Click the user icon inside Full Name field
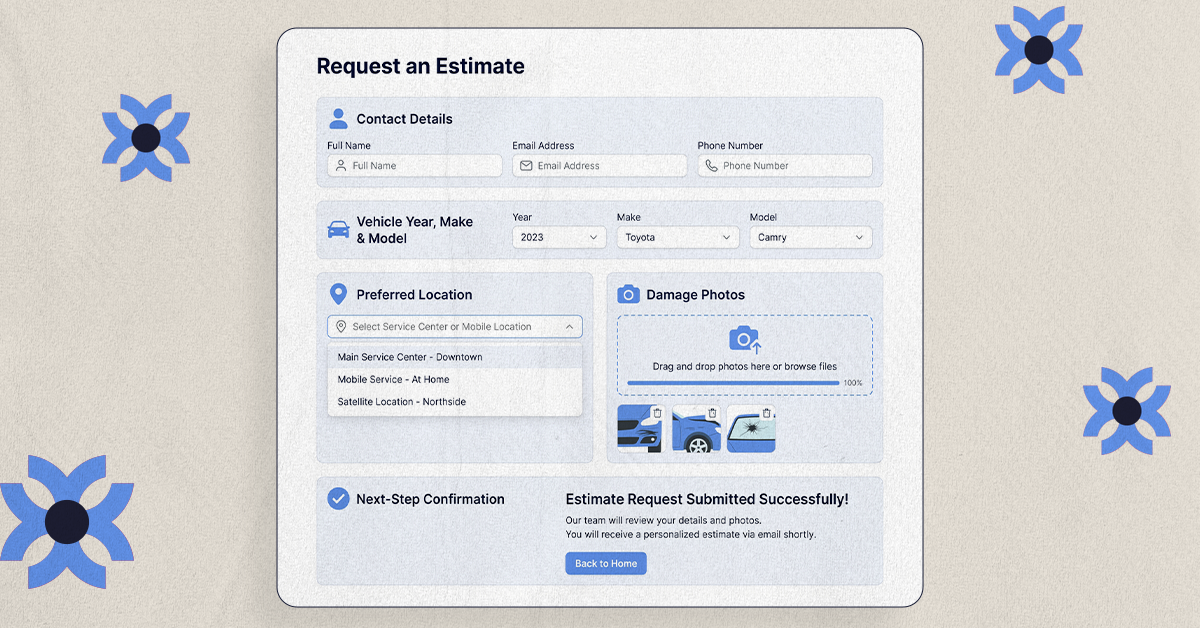 (341, 166)
